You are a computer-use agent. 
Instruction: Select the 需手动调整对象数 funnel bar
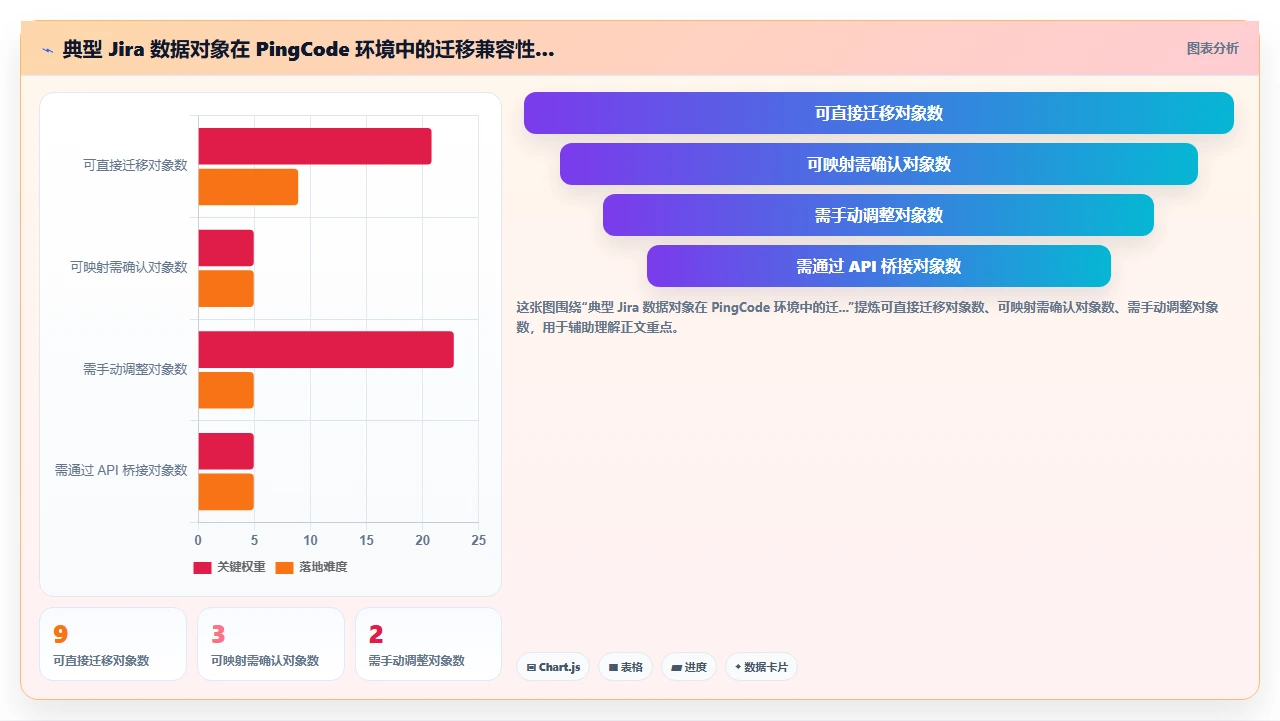click(879, 215)
